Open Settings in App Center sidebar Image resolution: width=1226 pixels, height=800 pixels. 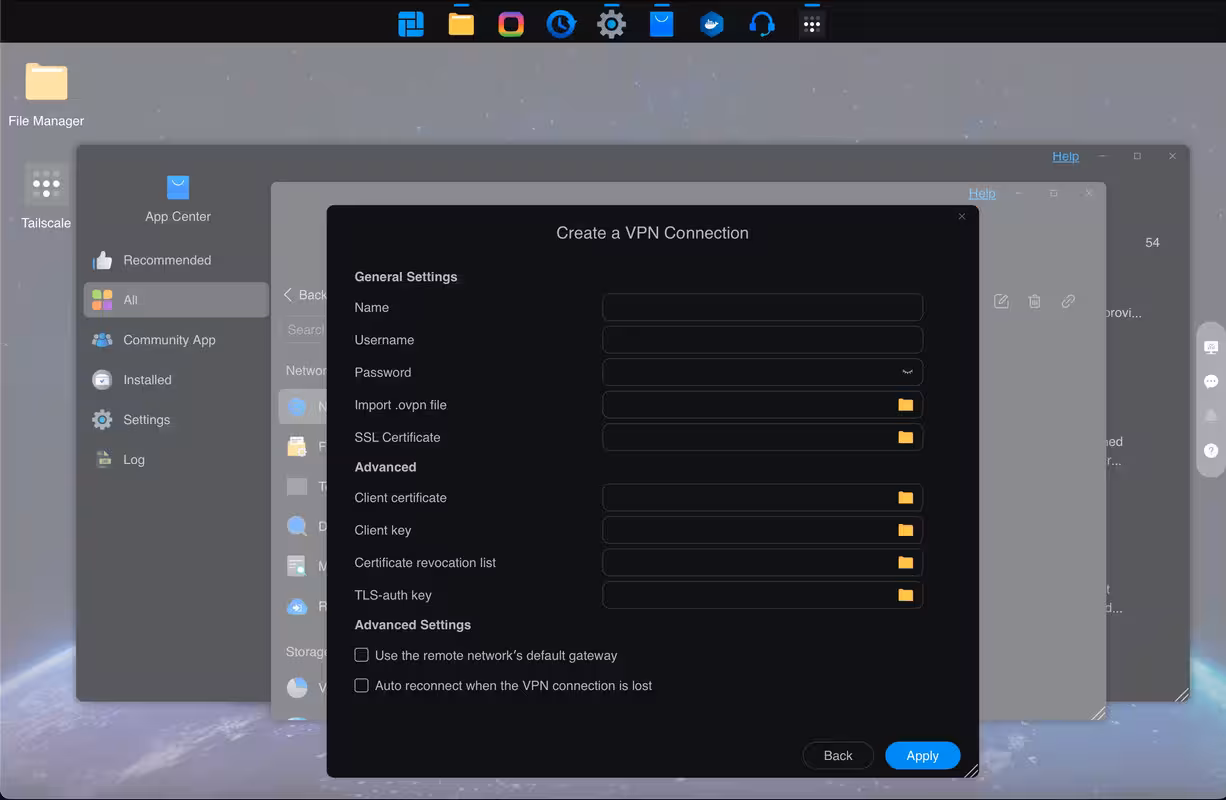tap(176, 420)
